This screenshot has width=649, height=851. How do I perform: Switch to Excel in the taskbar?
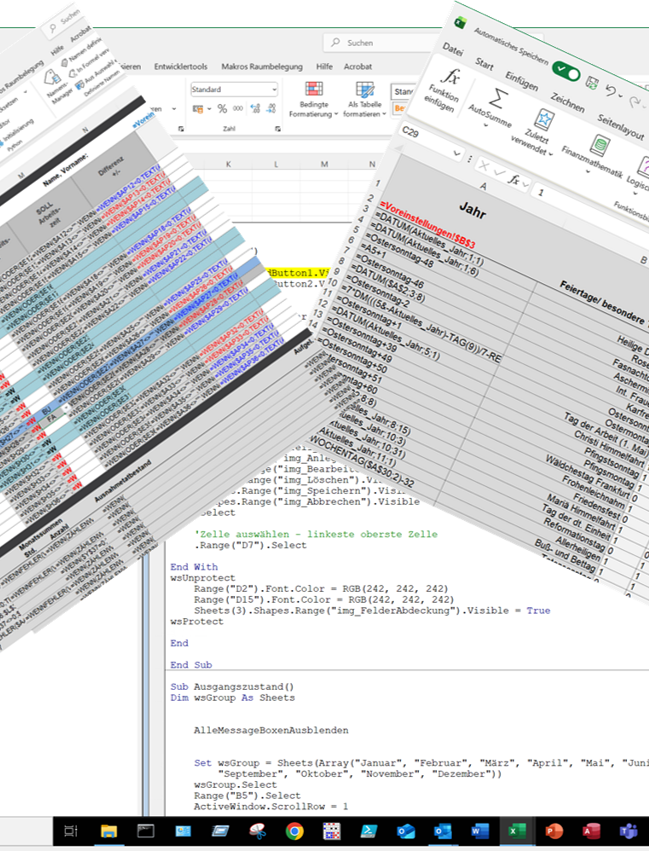coord(517,831)
